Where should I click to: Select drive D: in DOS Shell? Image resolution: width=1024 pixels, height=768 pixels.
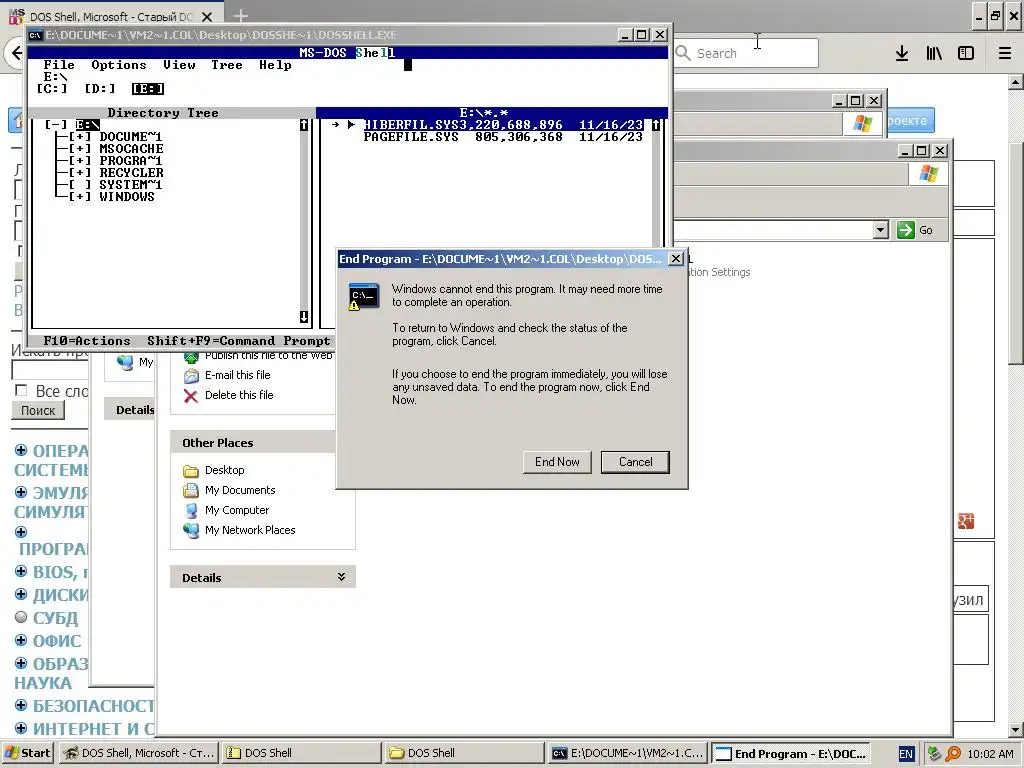(x=100, y=89)
